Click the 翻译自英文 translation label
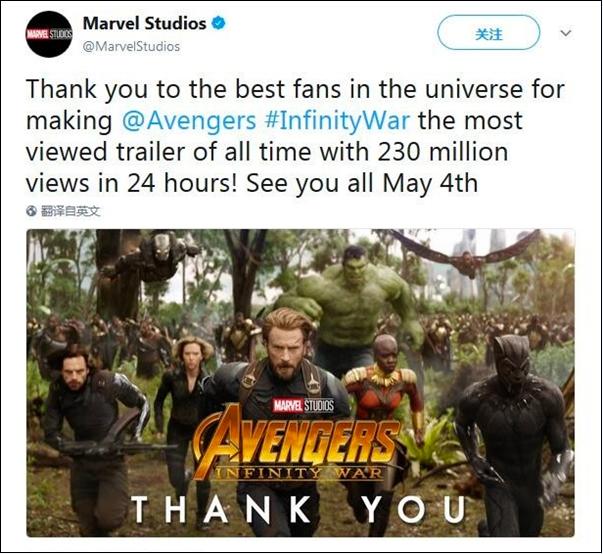 (x=70, y=211)
